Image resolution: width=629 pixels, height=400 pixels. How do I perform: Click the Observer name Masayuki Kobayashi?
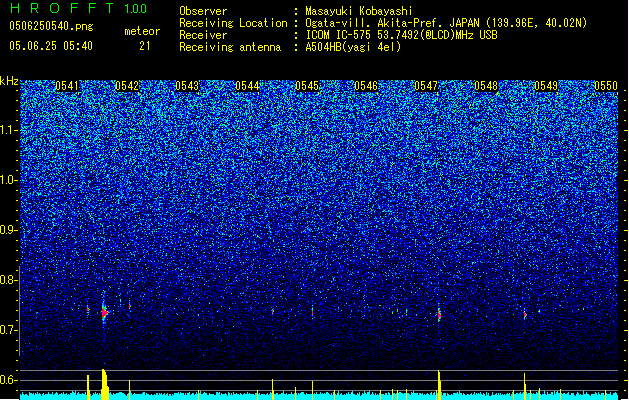pyautogui.click(x=359, y=11)
